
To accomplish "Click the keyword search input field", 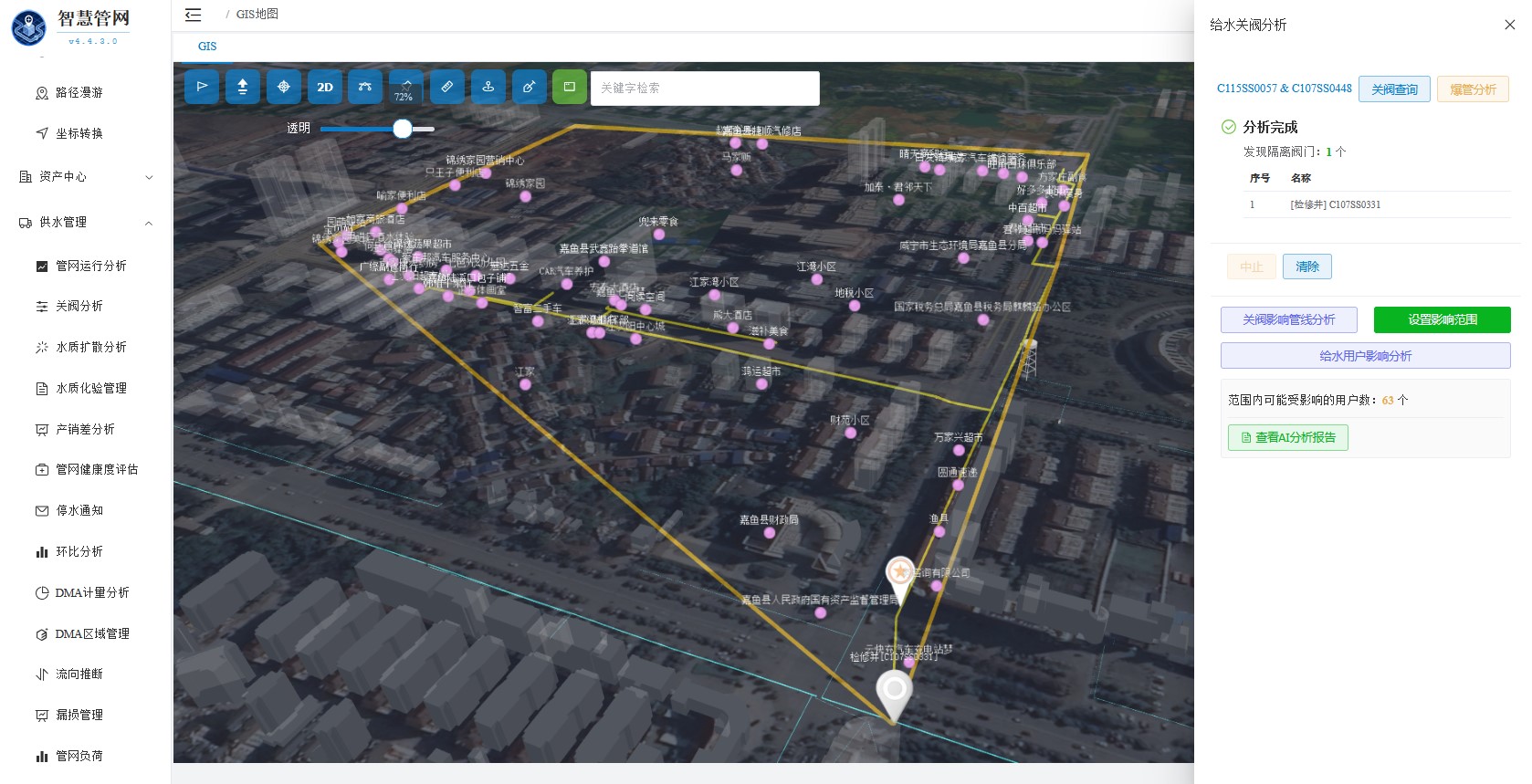I will point(705,88).
